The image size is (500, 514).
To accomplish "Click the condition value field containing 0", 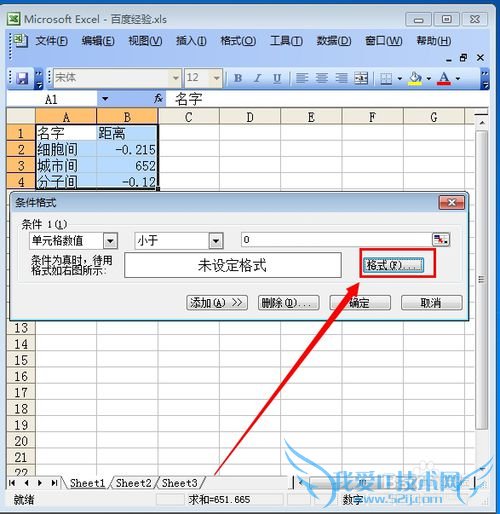I will 336,240.
